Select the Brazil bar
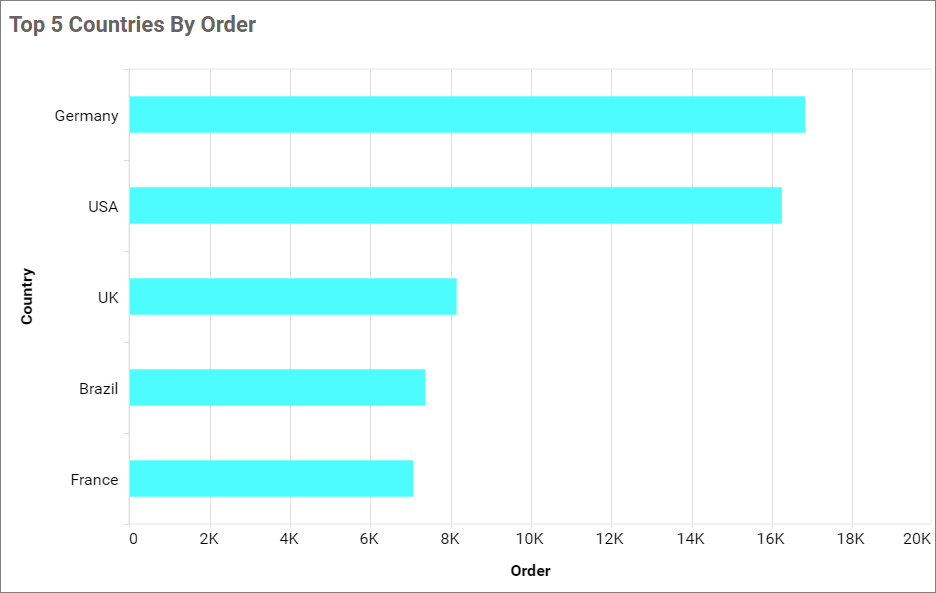936x593 pixels. [277, 388]
